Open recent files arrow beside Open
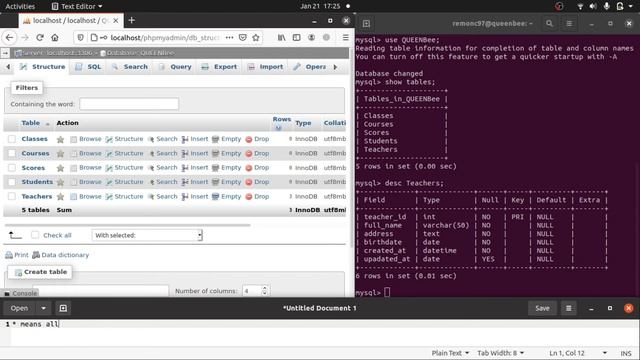 tap(43, 308)
